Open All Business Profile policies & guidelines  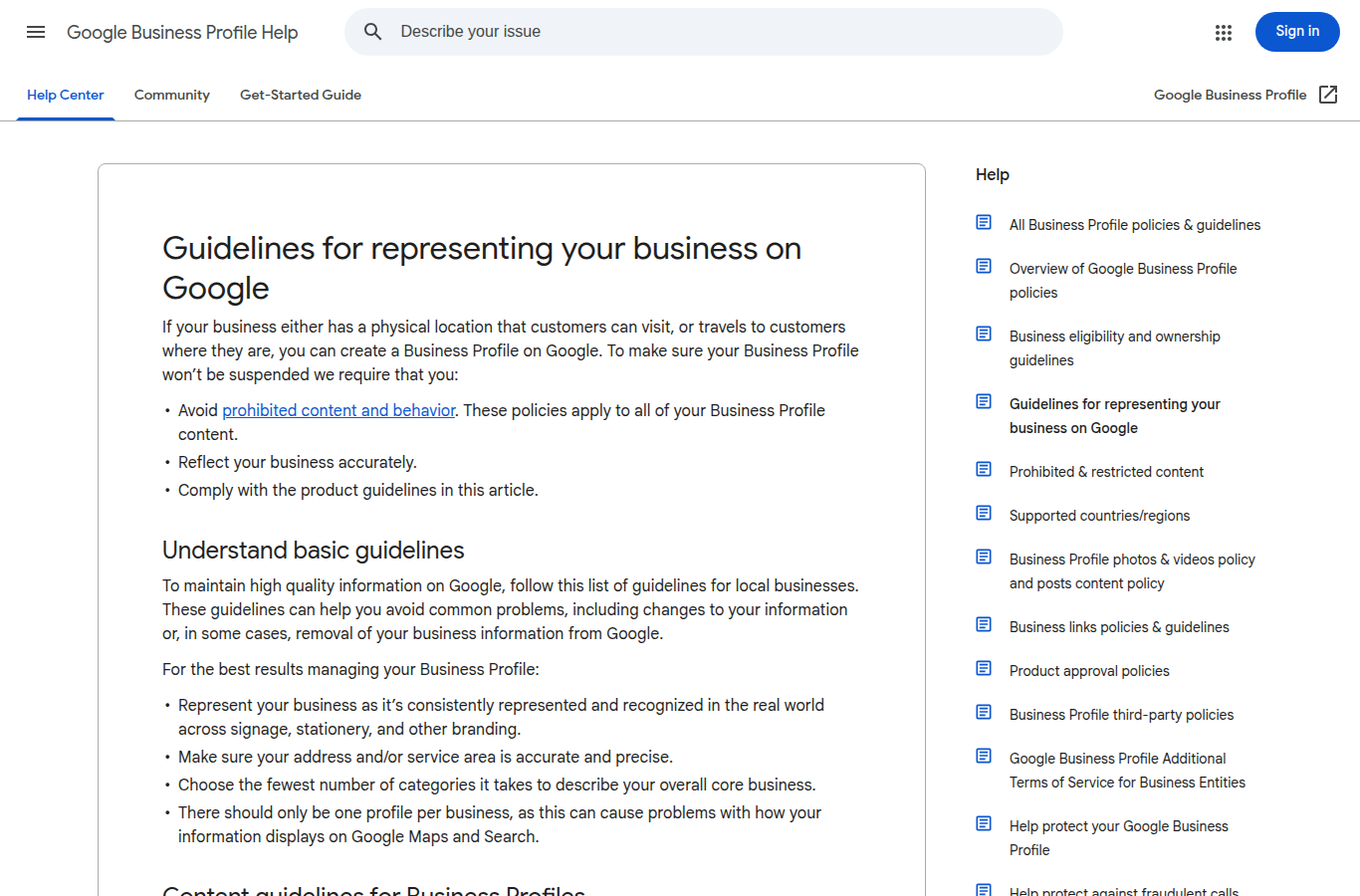1135,225
